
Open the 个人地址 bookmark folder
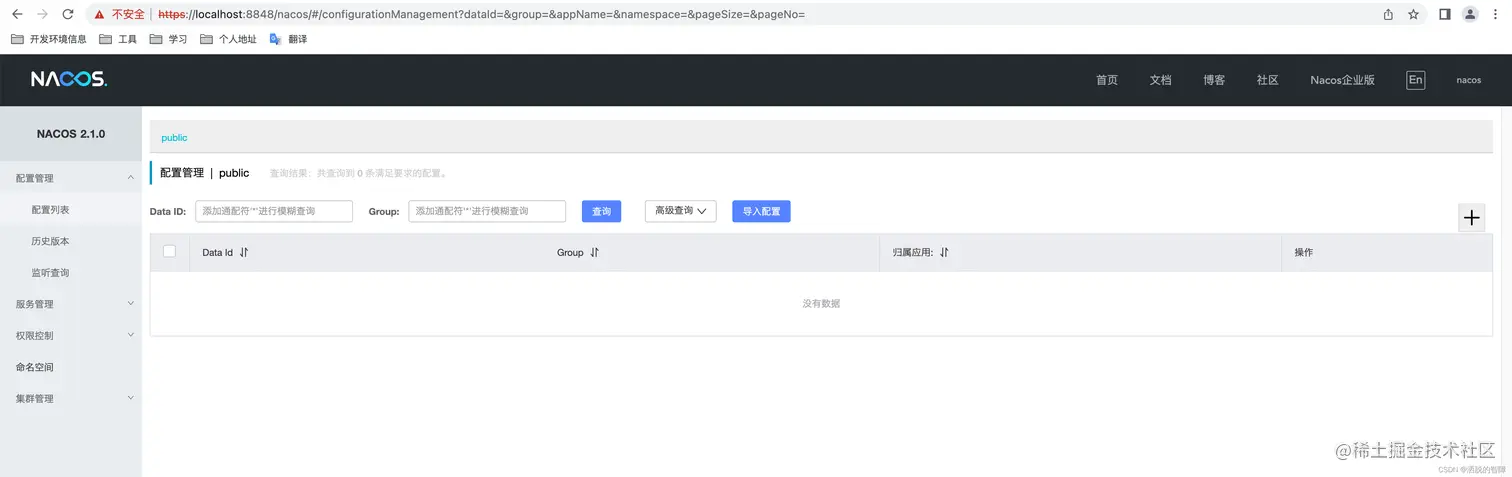(228, 39)
